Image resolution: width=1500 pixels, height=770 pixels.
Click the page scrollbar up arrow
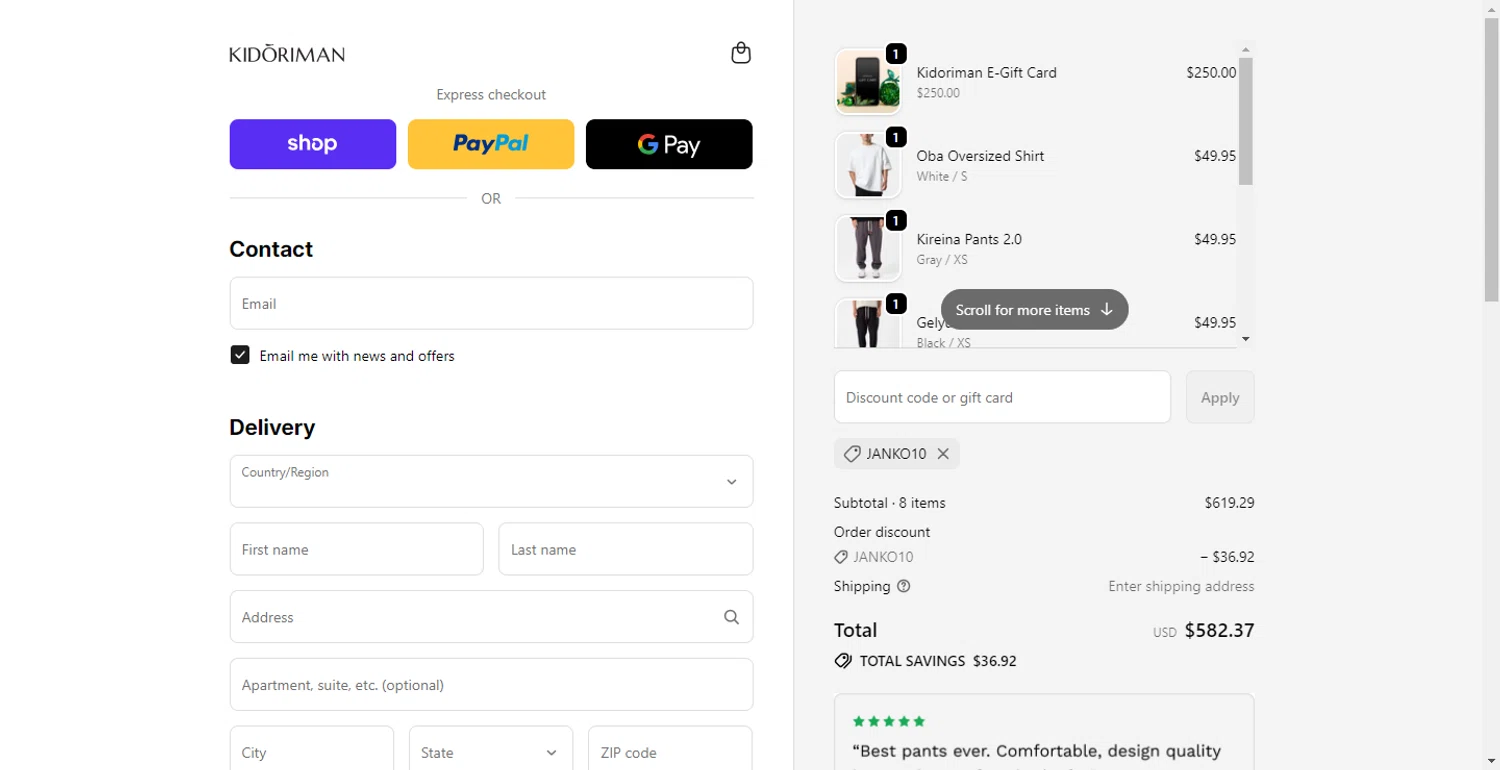[1492, 8]
